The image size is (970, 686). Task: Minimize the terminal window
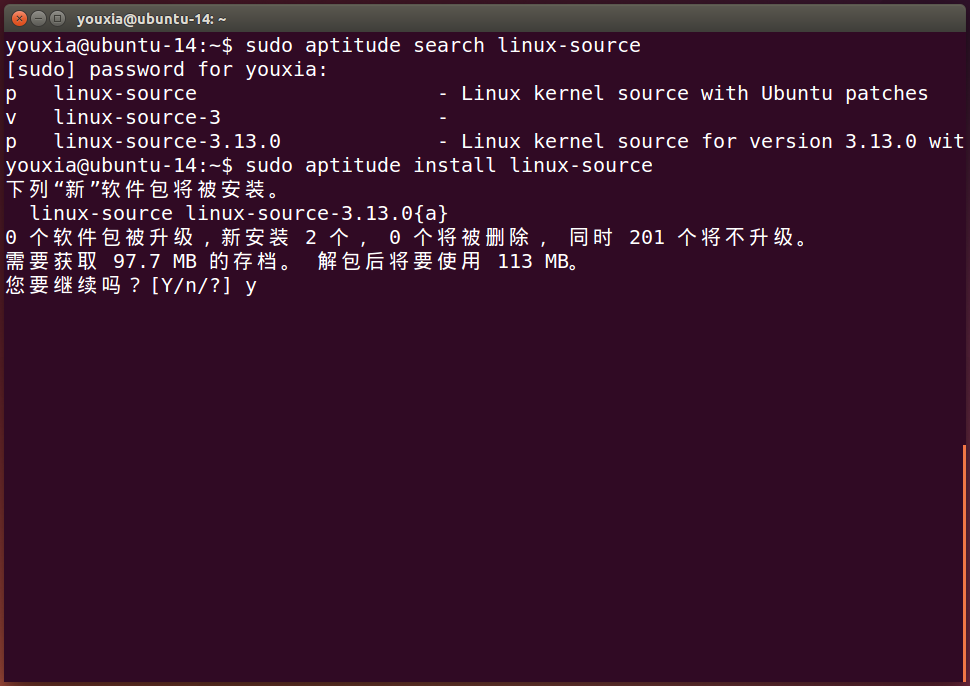click(x=38, y=19)
